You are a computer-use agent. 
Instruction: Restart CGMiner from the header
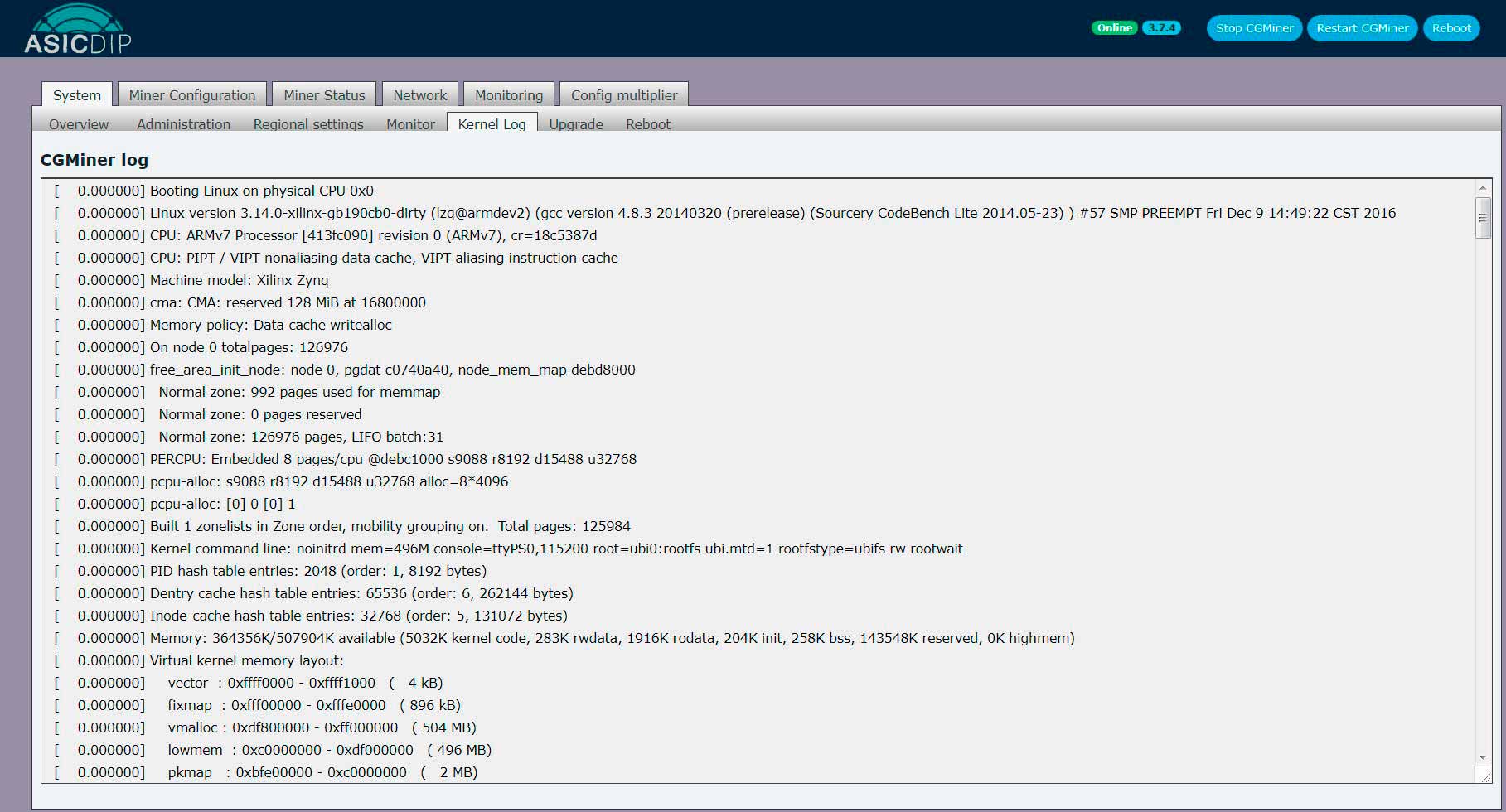pos(1362,28)
